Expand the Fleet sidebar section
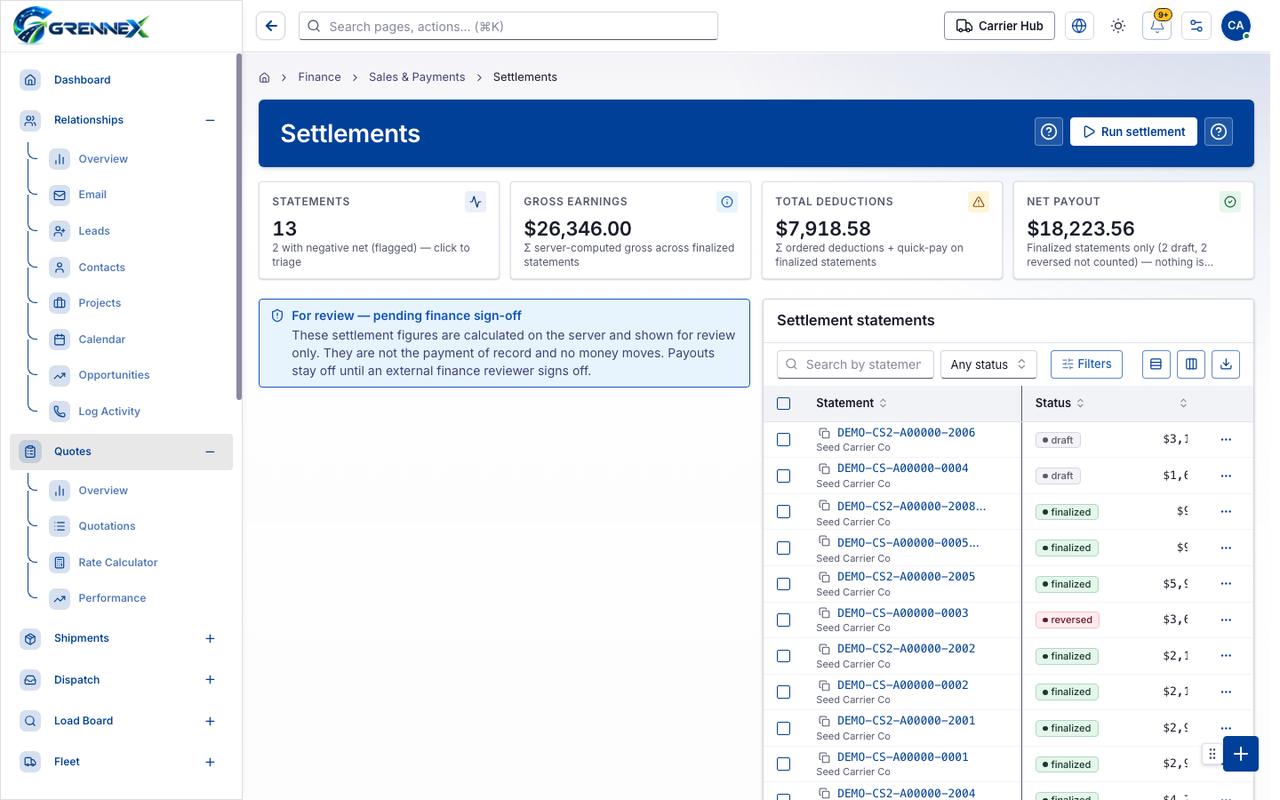The width and height of the screenshot is (1280, 800). [210, 762]
